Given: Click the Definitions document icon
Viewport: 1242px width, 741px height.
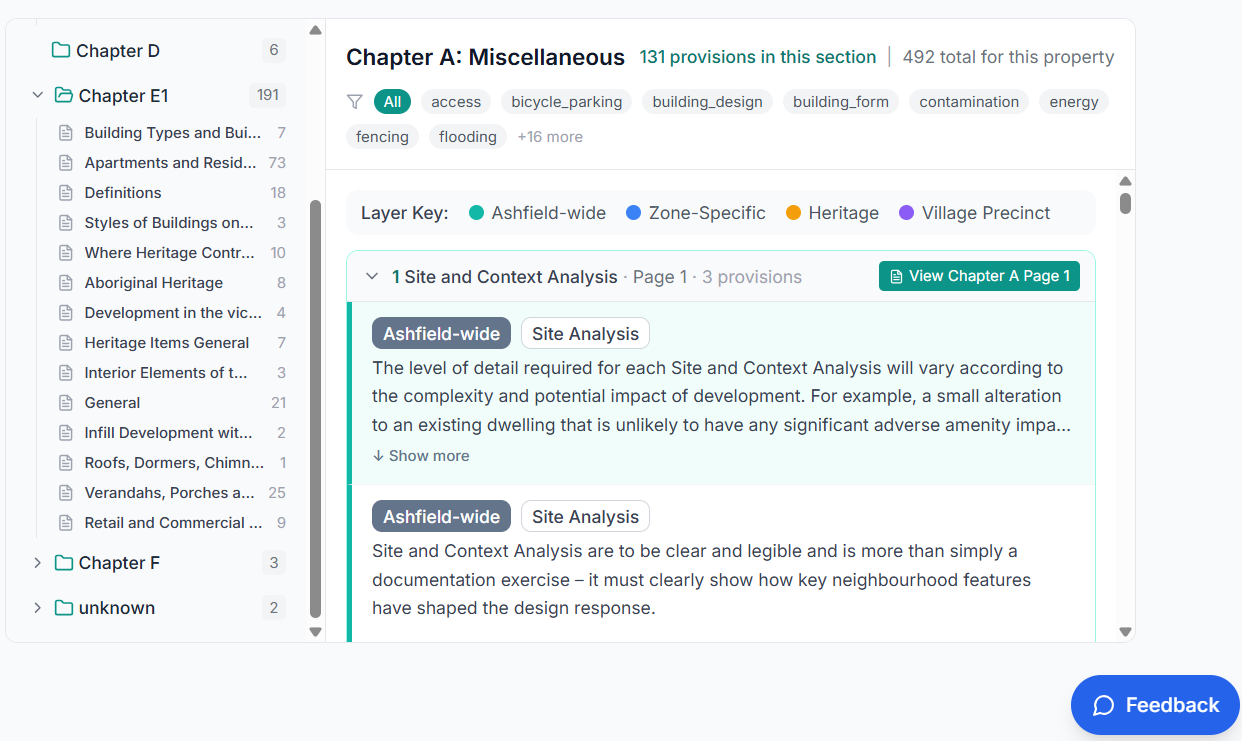Looking at the screenshot, I should (x=66, y=193).
